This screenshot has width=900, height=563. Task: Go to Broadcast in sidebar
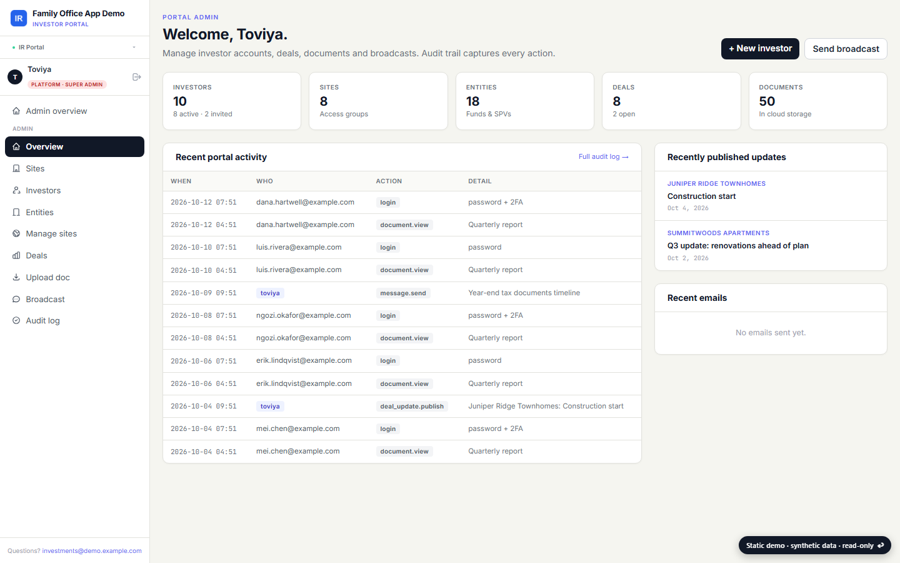coord(75,299)
